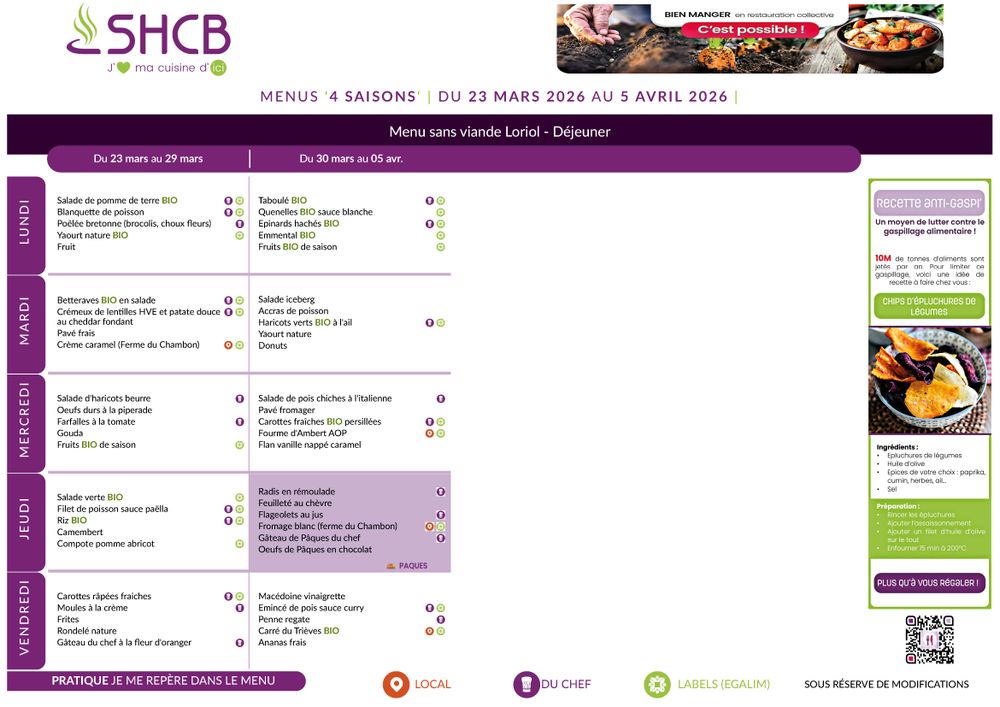Click the chef icon beside Gâteau fleur d'oranger
The width and height of the screenshot is (1000, 707).
pyautogui.click(x=240, y=643)
